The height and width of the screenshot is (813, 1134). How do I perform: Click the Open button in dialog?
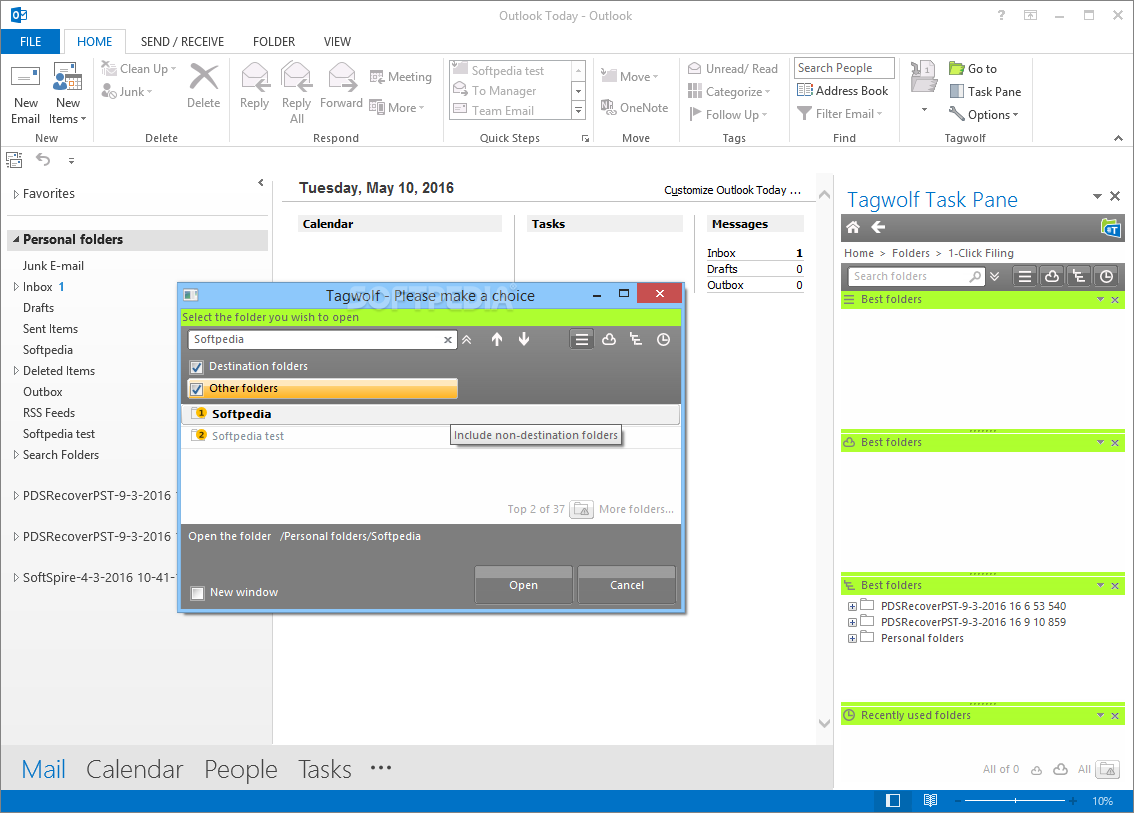tap(524, 585)
